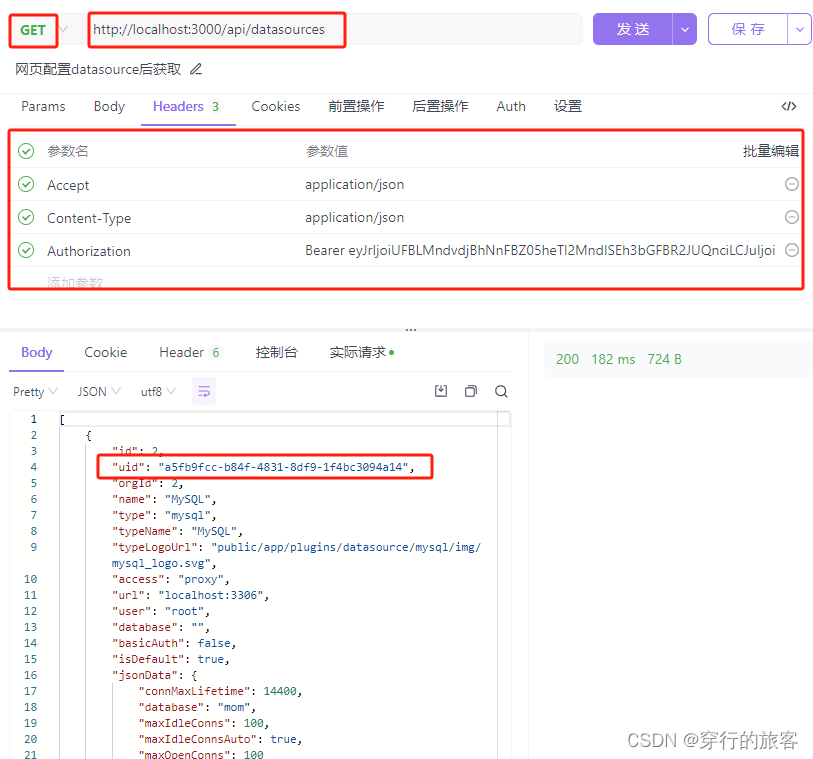This screenshot has width=813, height=759.
Task: Toggle the Content-Type header off
Action: (x=26, y=217)
